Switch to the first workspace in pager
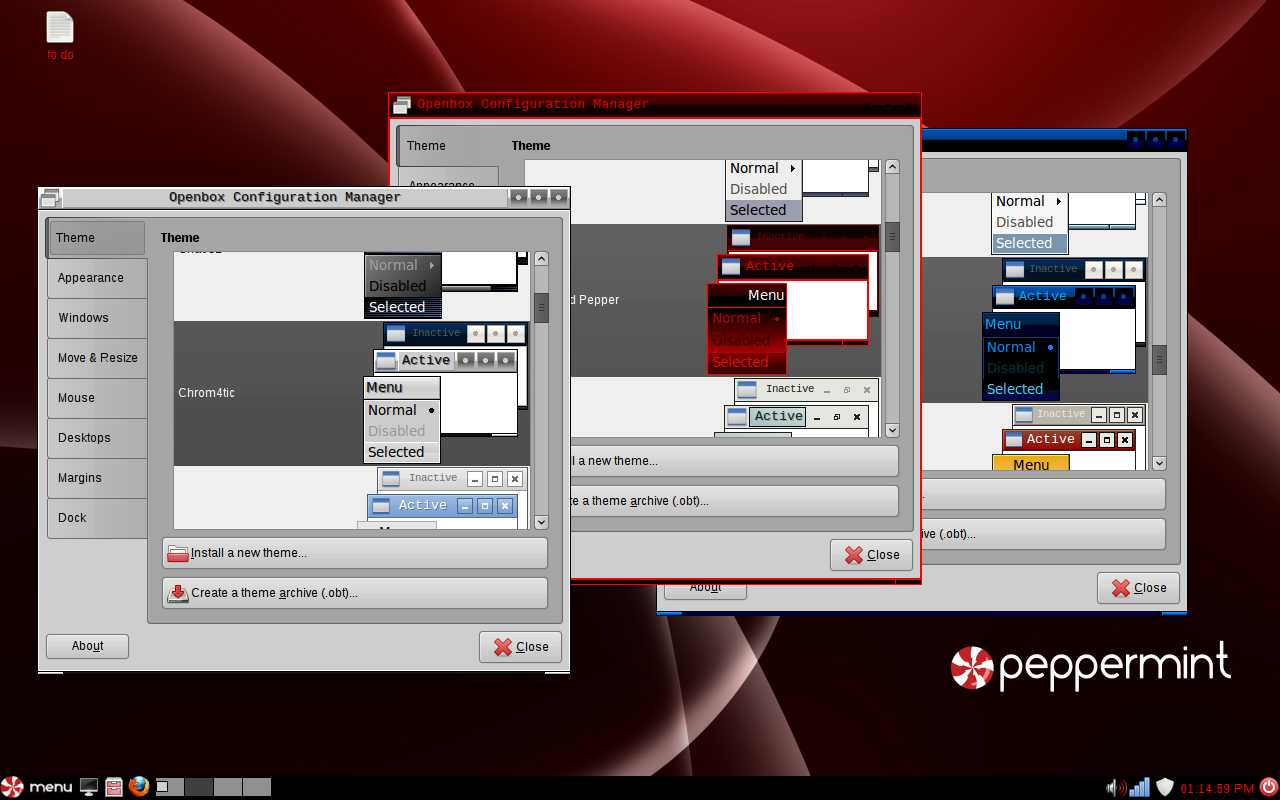 (169, 787)
